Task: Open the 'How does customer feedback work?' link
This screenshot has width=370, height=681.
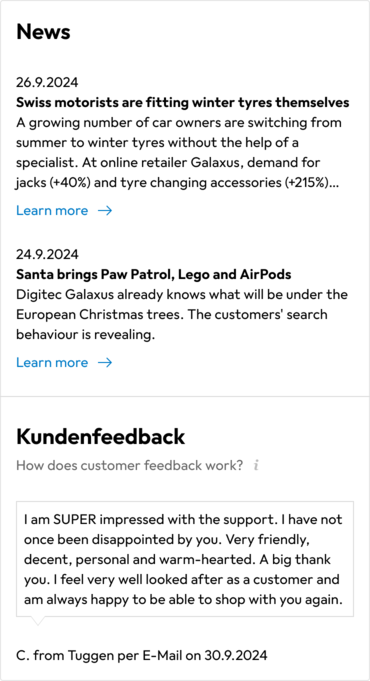Action: point(130,466)
